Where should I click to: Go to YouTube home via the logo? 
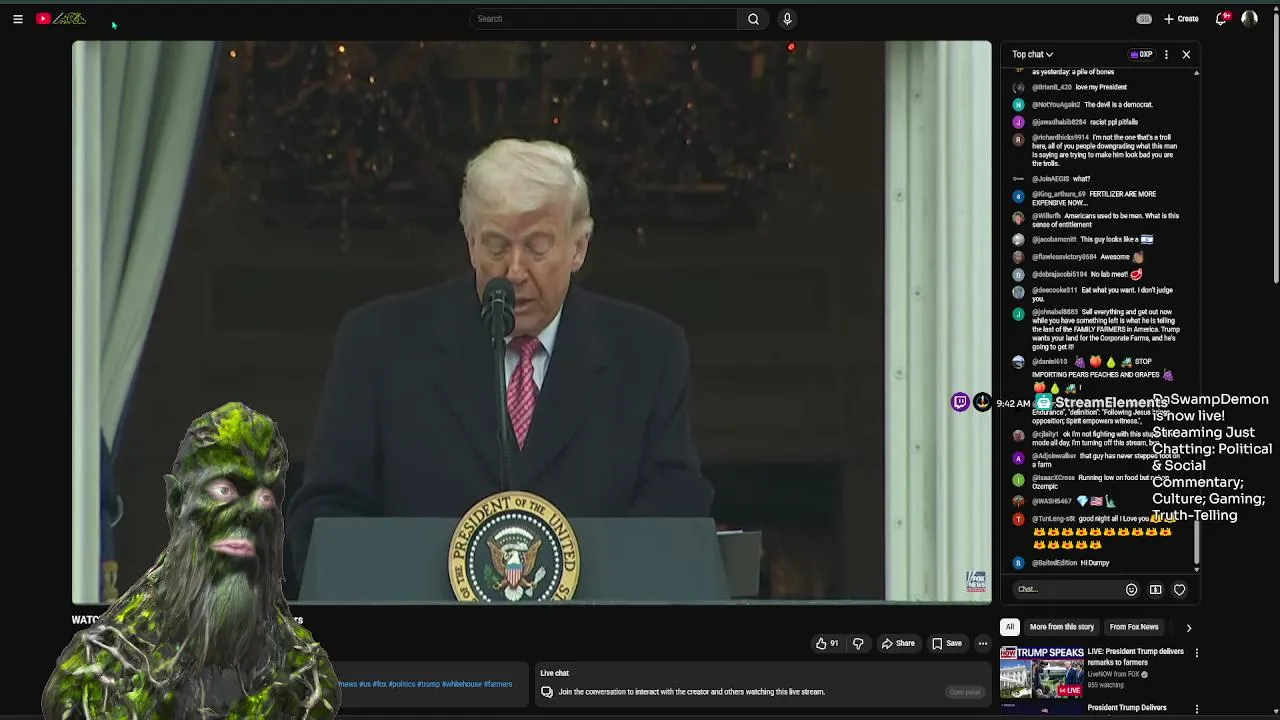click(x=61, y=18)
